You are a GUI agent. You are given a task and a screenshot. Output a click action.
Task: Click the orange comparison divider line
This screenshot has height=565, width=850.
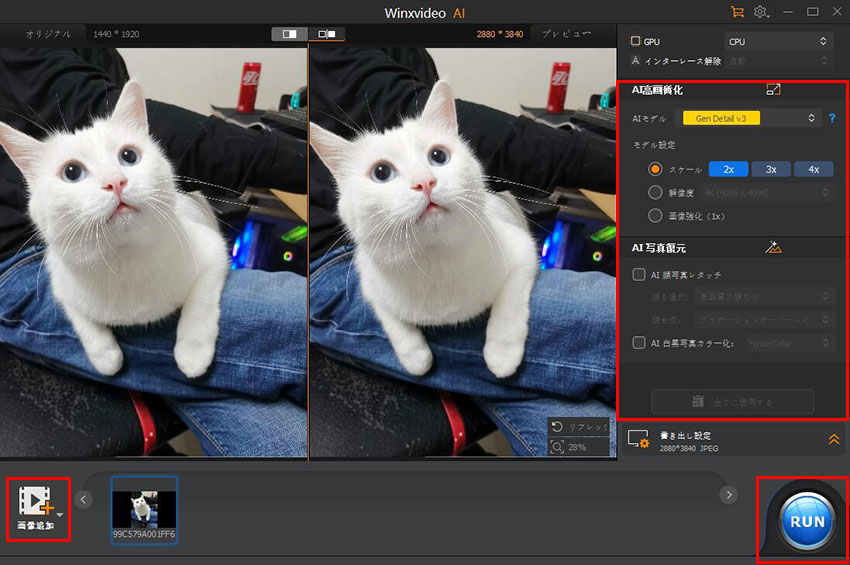pos(308,253)
